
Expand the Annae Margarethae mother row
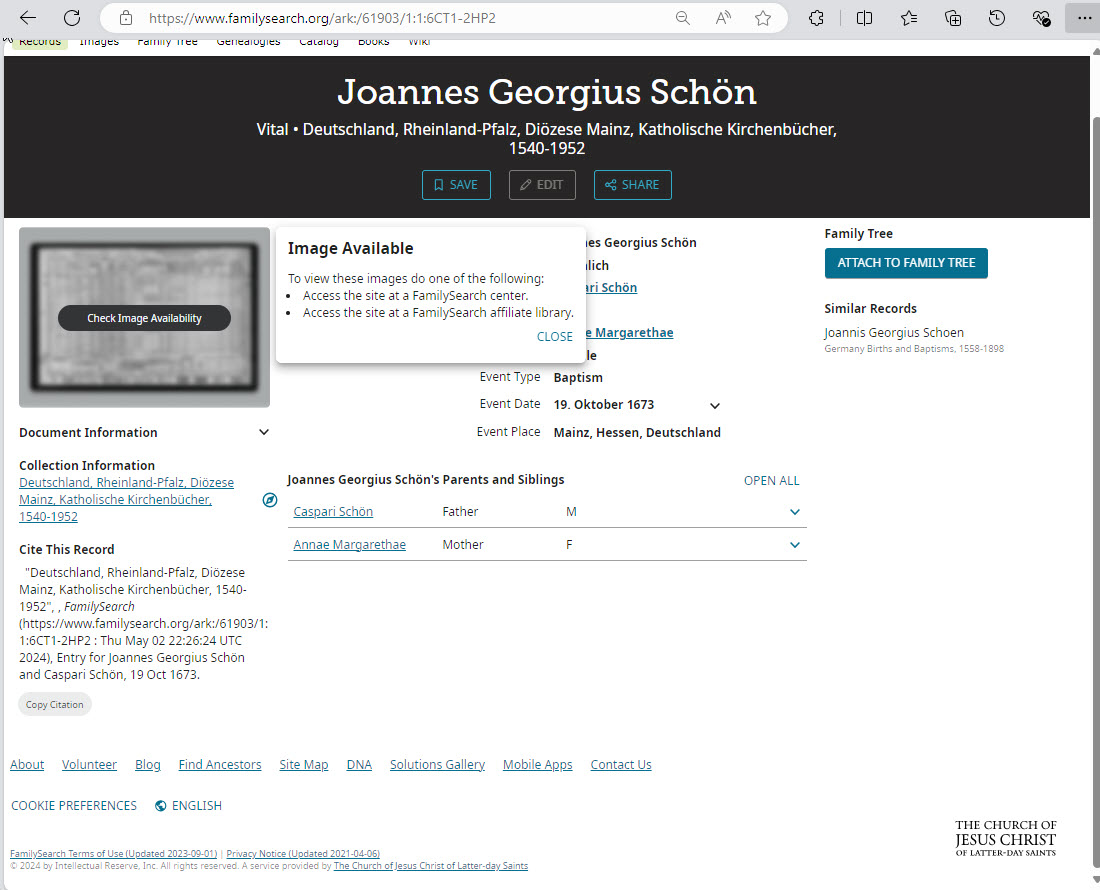click(795, 545)
